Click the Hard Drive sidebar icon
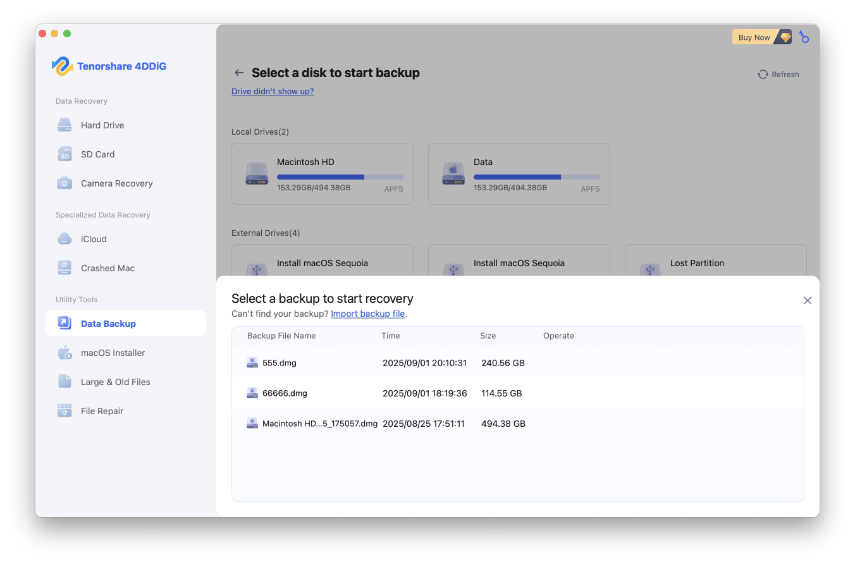Screen dimensions: 855x564 pos(64,125)
